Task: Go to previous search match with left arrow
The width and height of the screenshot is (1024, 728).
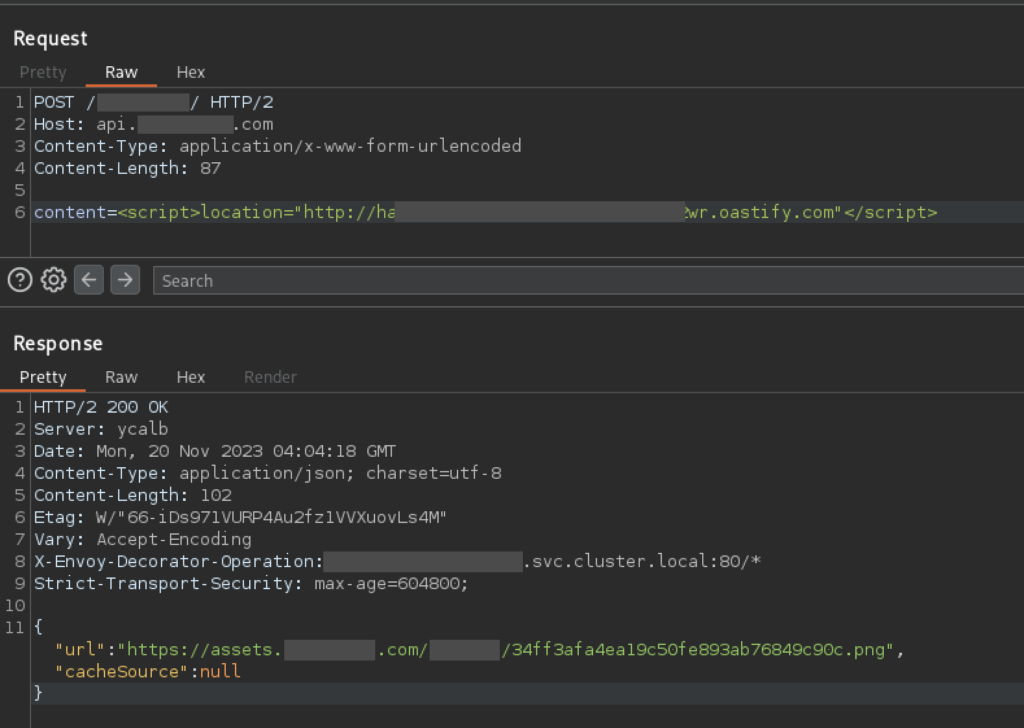Action: tap(89, 280)
